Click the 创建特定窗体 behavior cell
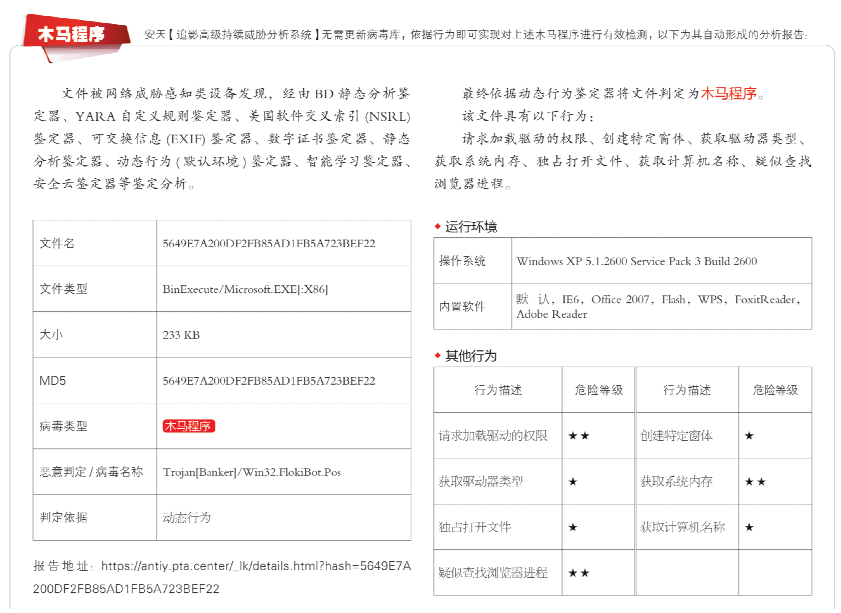Screen dimensions: 841x613 point(687,435)
